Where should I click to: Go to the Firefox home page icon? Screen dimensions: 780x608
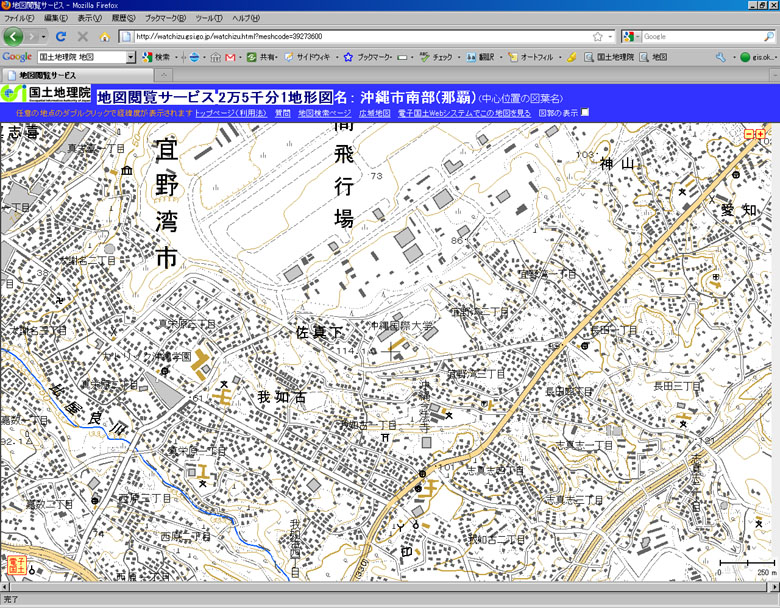pos(104,36)
